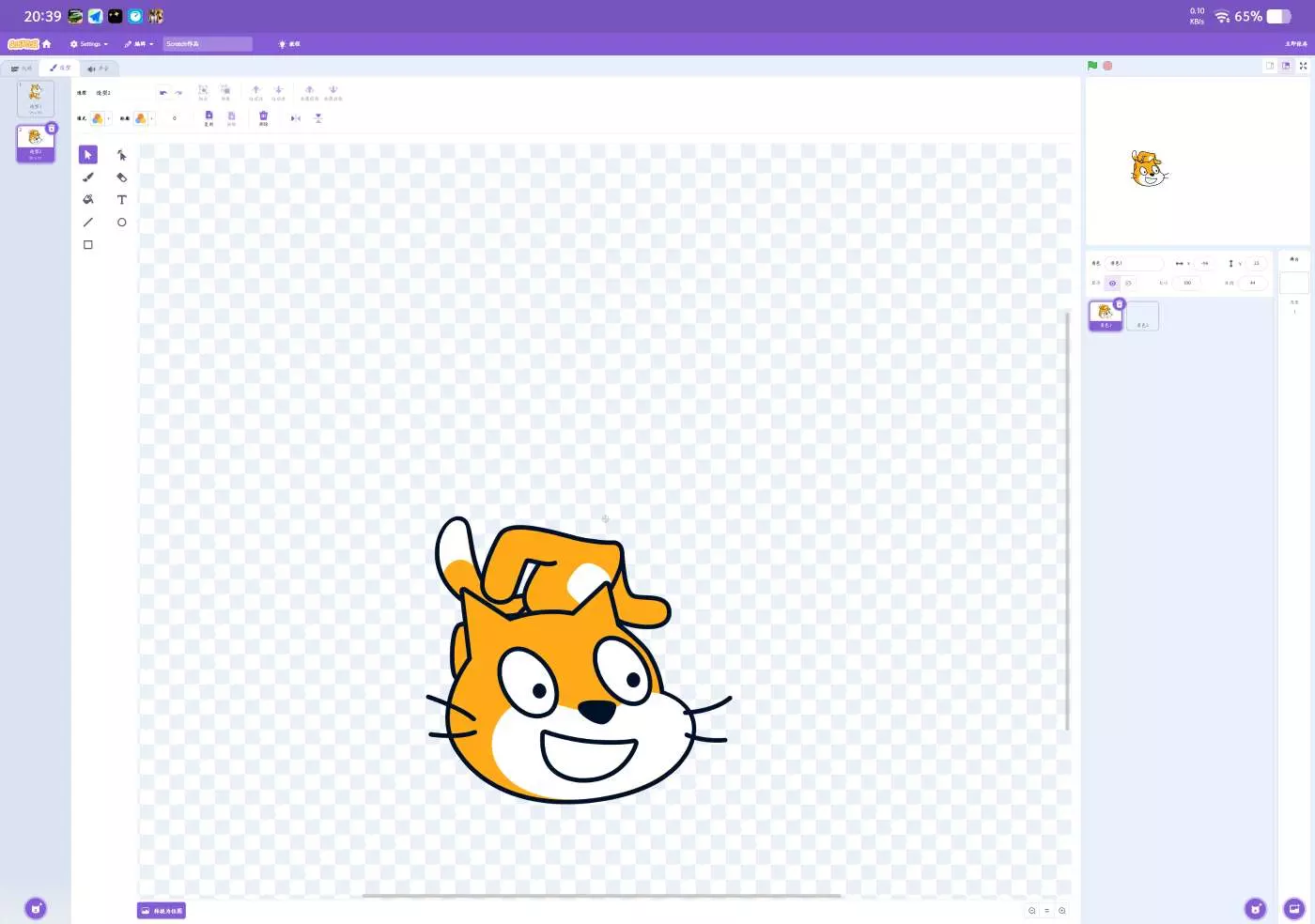Select the Text tool
The height and width of the screenshot is (924, 1315).
click(x=122, y=200)
